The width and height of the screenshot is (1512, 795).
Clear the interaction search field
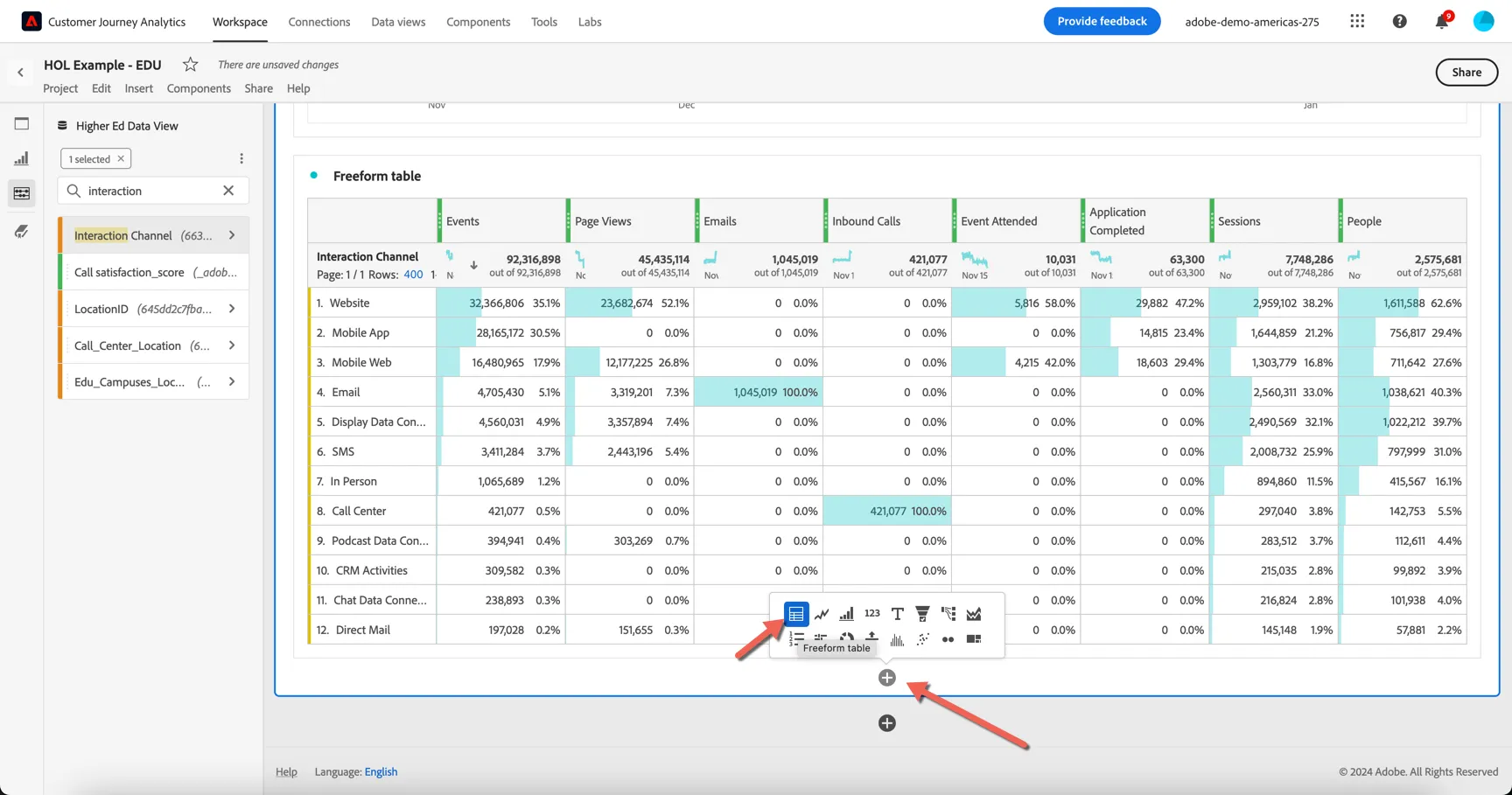point(228,191)
